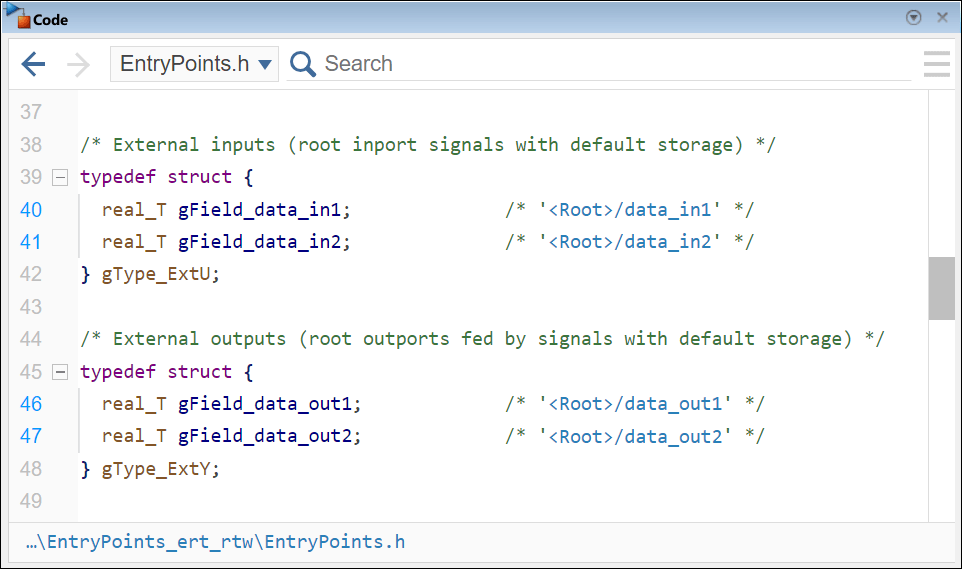The width and height of the screenshot is (962, 569).
Task: Click 'typedef struct' text on line 39
Action: 156,177
